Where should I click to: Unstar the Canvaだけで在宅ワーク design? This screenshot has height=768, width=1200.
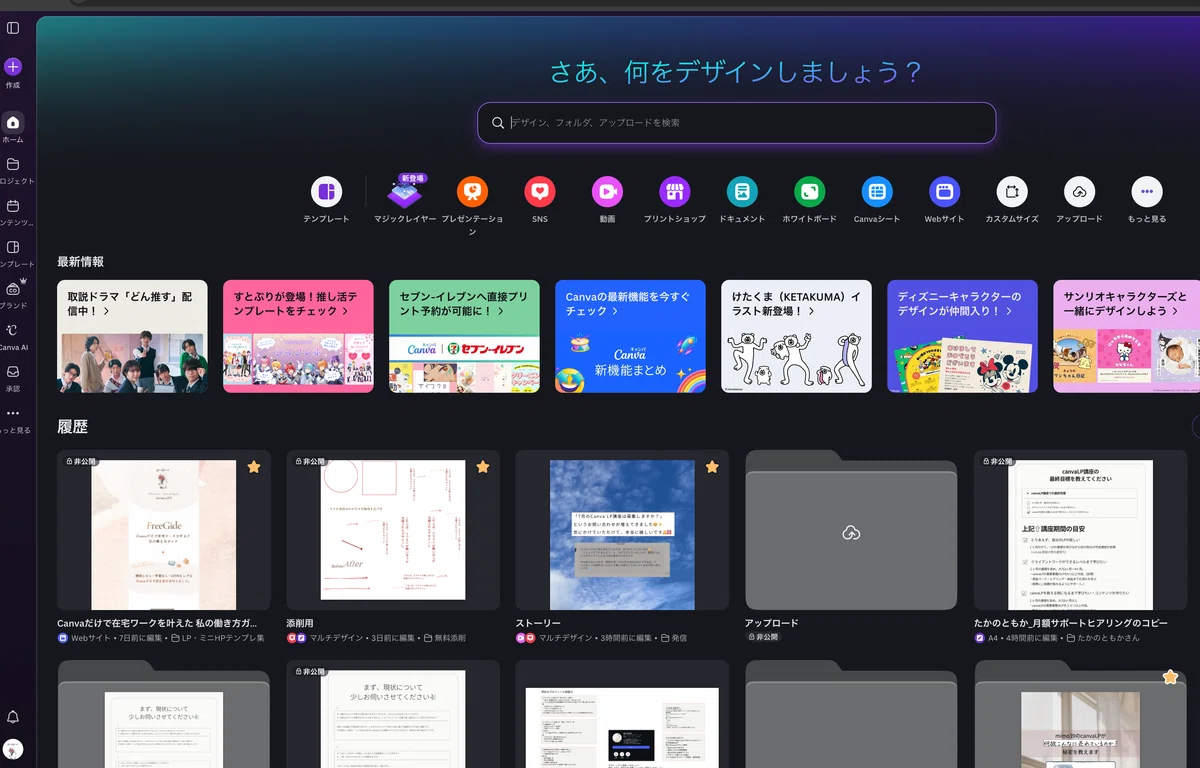(x=254, y=467)
